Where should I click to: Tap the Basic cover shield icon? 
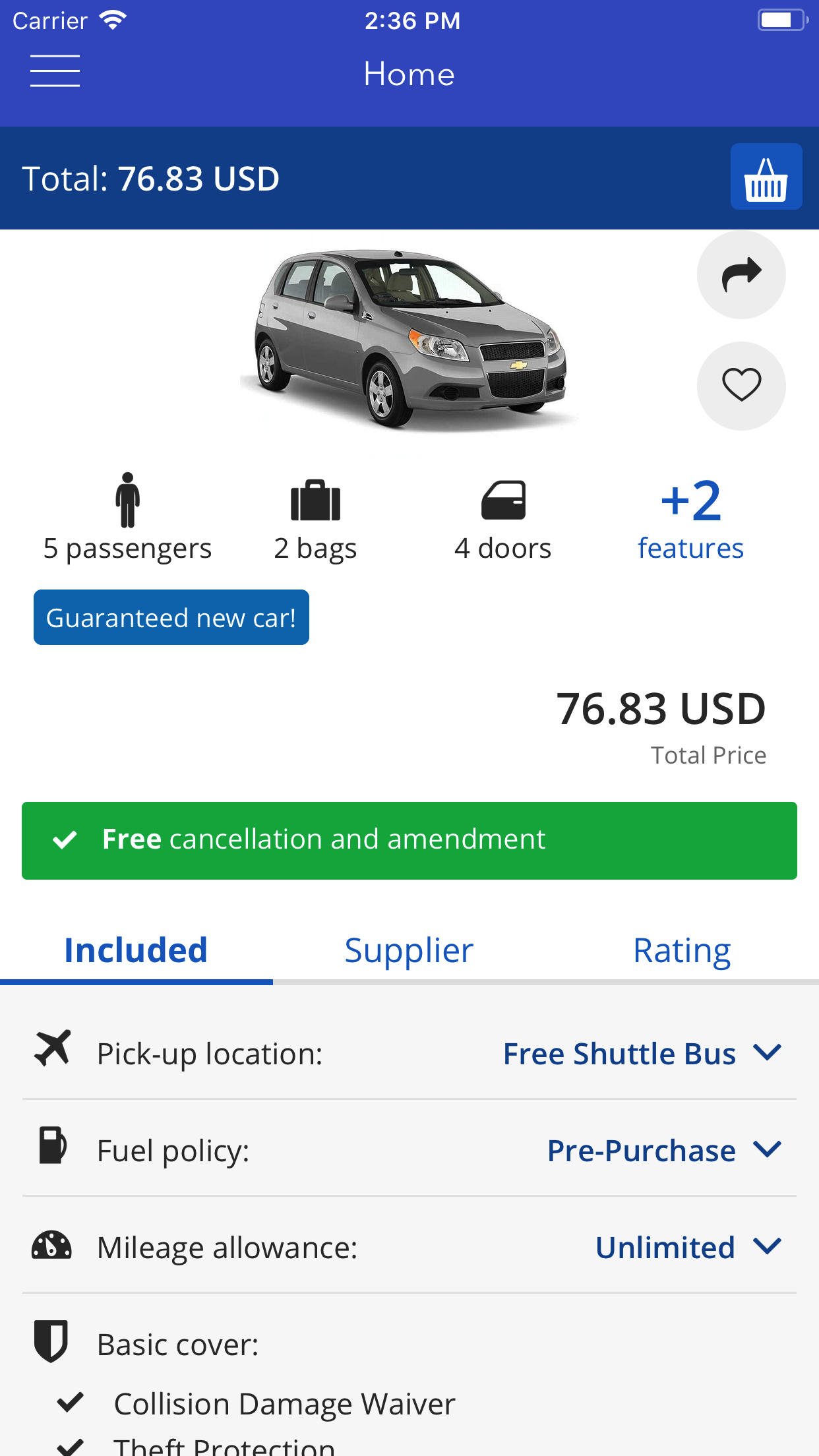[51, 1341]
